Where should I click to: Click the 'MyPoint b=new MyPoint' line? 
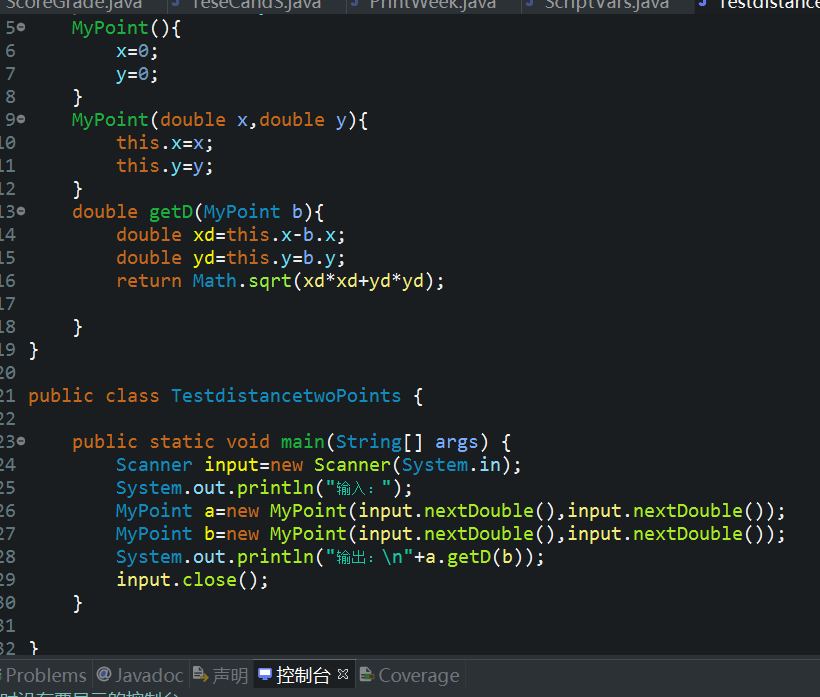(450, 534)
